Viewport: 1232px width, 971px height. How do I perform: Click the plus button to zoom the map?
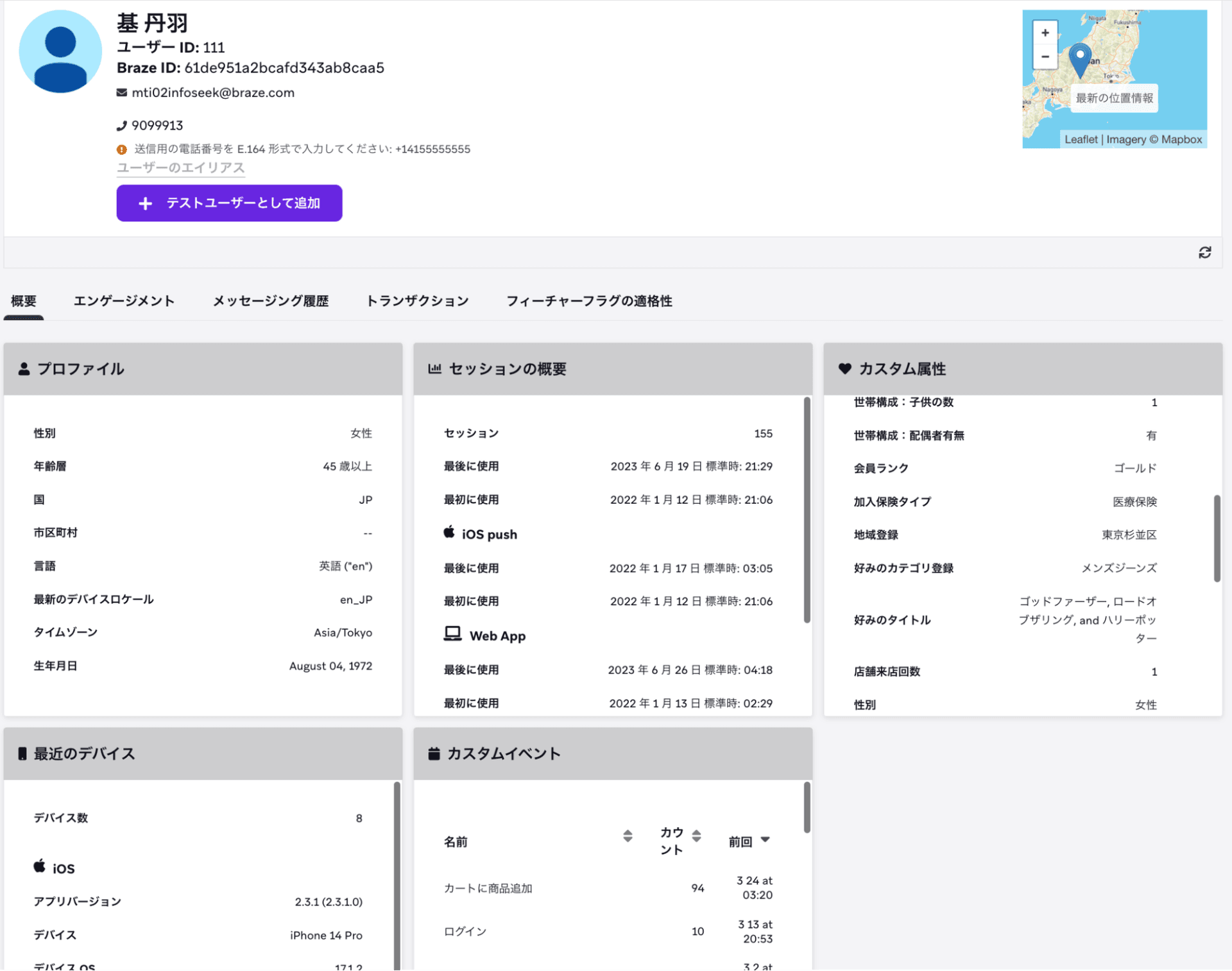1045,32
